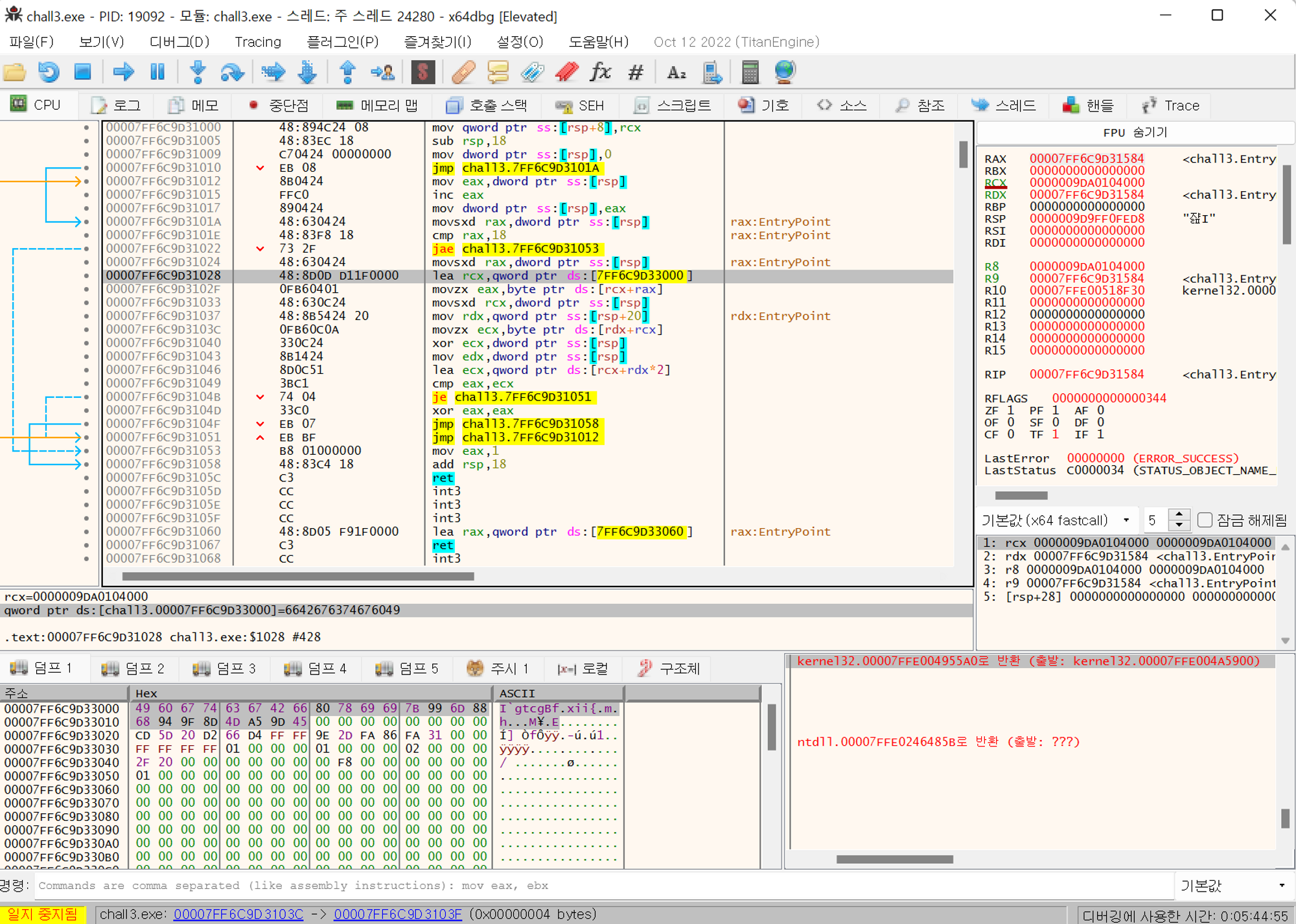The width and height of the screenshot is (1296, 924).
Task: Open the patches band-aid icon
Action: tap(463, 72)
